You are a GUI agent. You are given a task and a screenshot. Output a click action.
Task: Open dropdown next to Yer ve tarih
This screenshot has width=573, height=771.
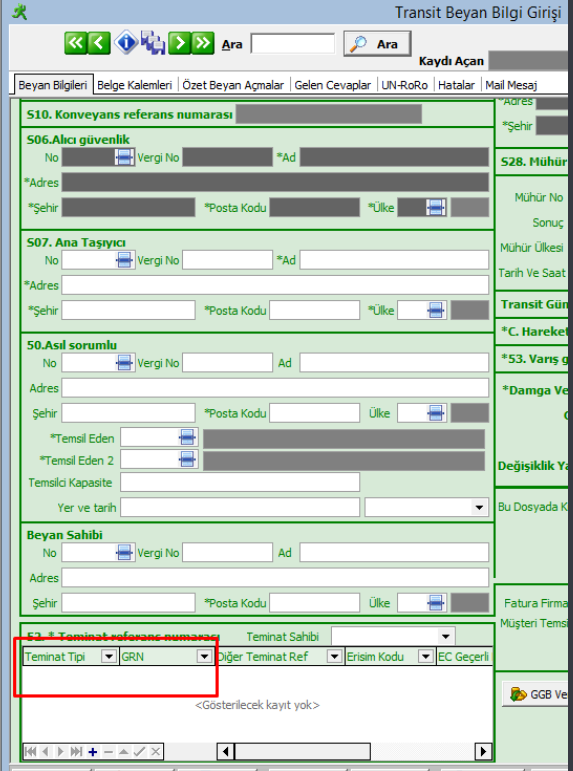[479, 507]
